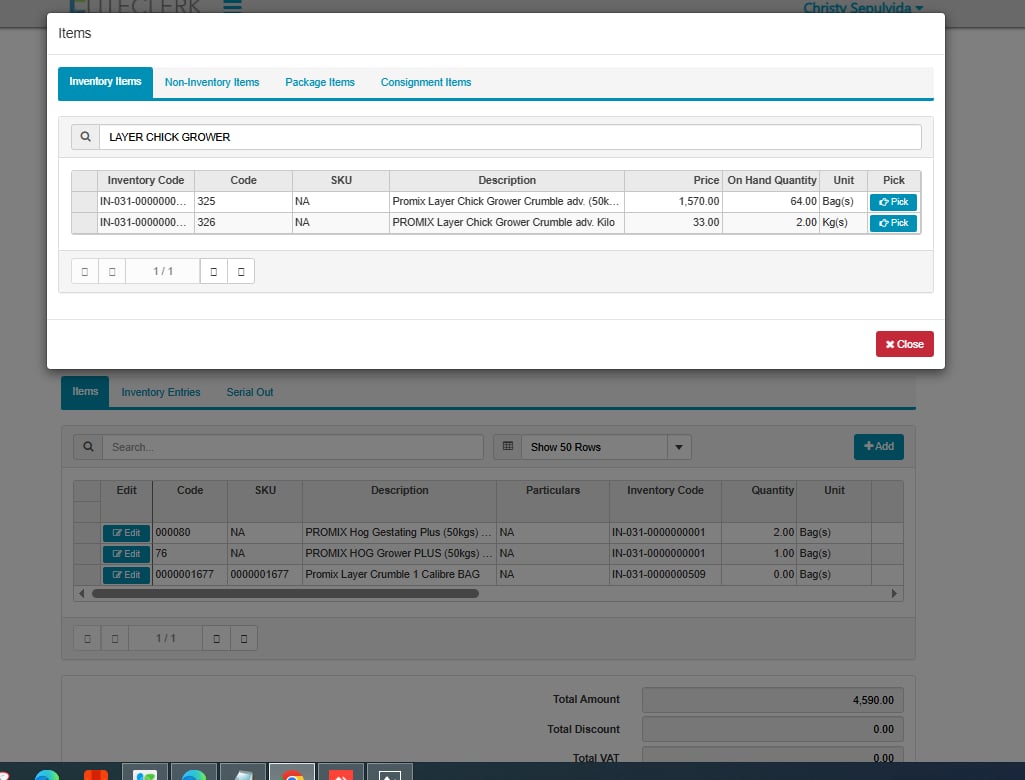Image resolution: width=1025 pixels, height=780 pixels.
Task: Expand the Show 50 Rows dropdown
Action: point(679,447)
